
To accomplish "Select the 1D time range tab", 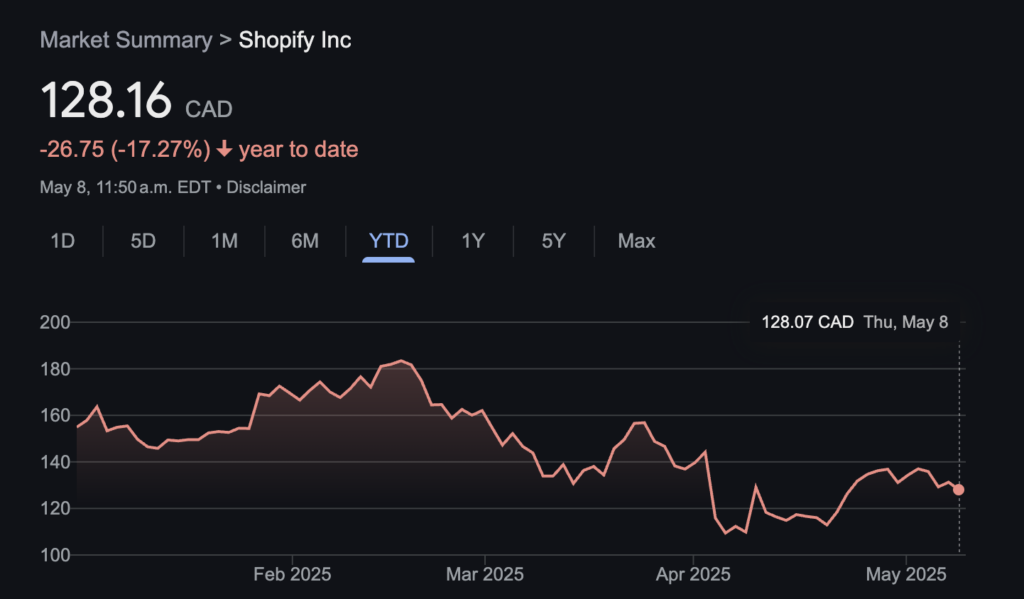I will coord(63,241).
